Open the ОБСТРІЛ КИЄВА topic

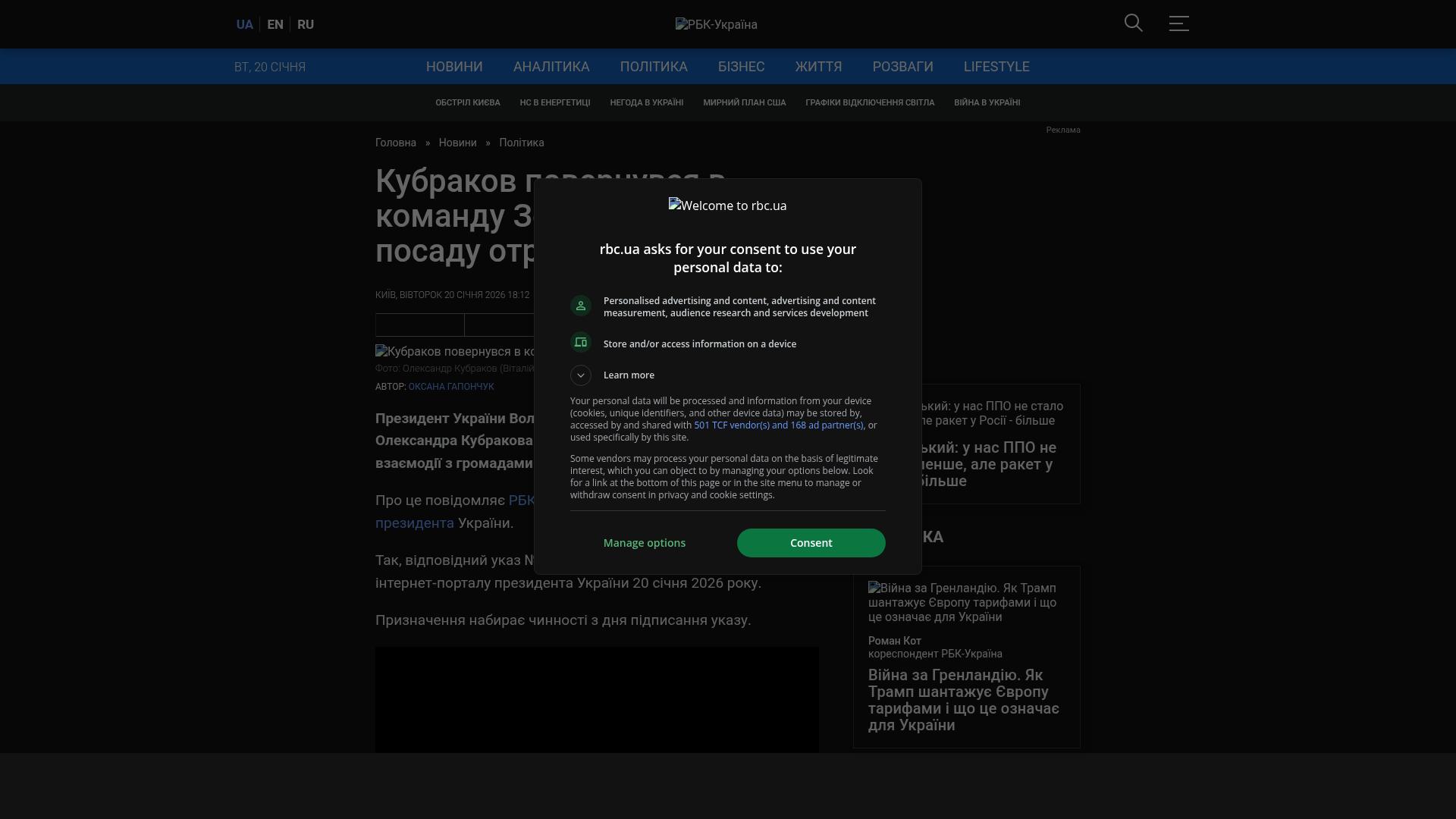467,102
